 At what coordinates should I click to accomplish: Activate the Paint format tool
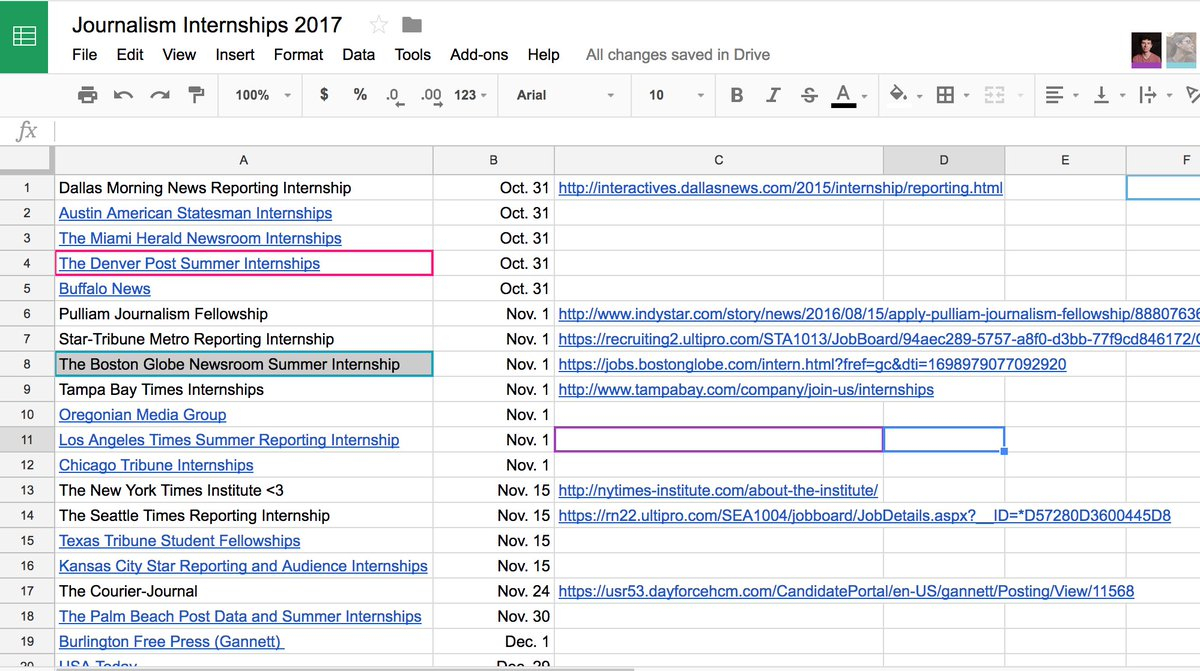[196, 95]
